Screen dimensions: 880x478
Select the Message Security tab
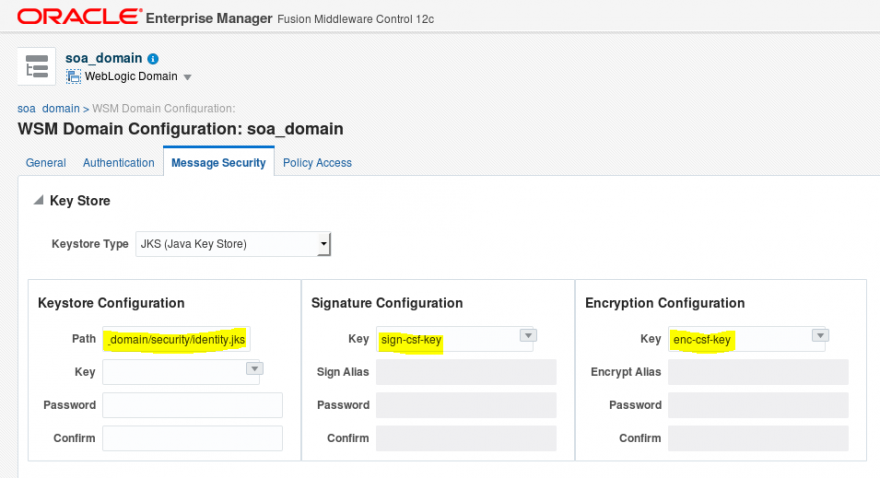point(218,163)
